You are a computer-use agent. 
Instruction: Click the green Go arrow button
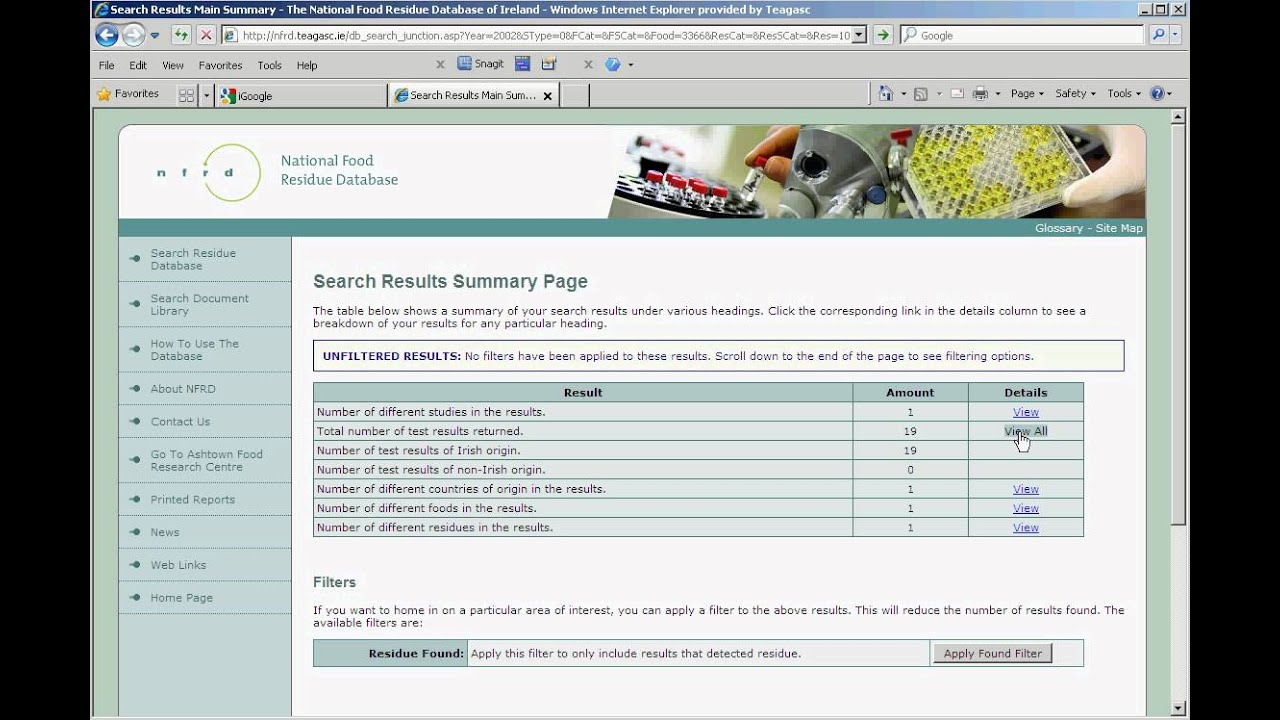pyautogui.click(x=883, y=35)
